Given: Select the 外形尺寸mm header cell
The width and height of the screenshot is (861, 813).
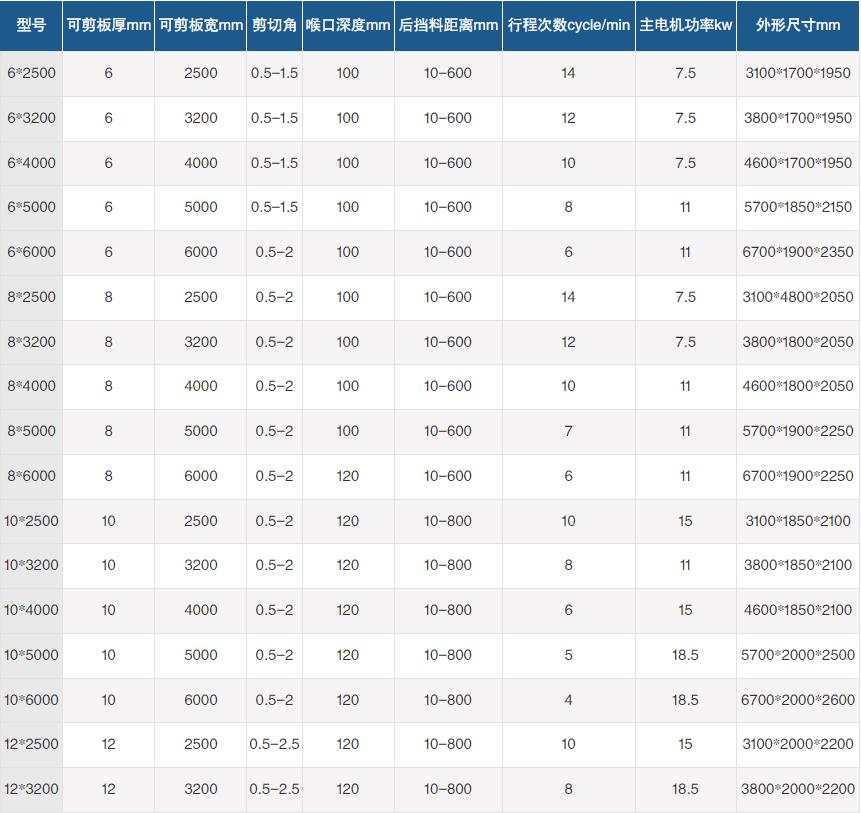Looking at the screenshot, I should (797, 25).
